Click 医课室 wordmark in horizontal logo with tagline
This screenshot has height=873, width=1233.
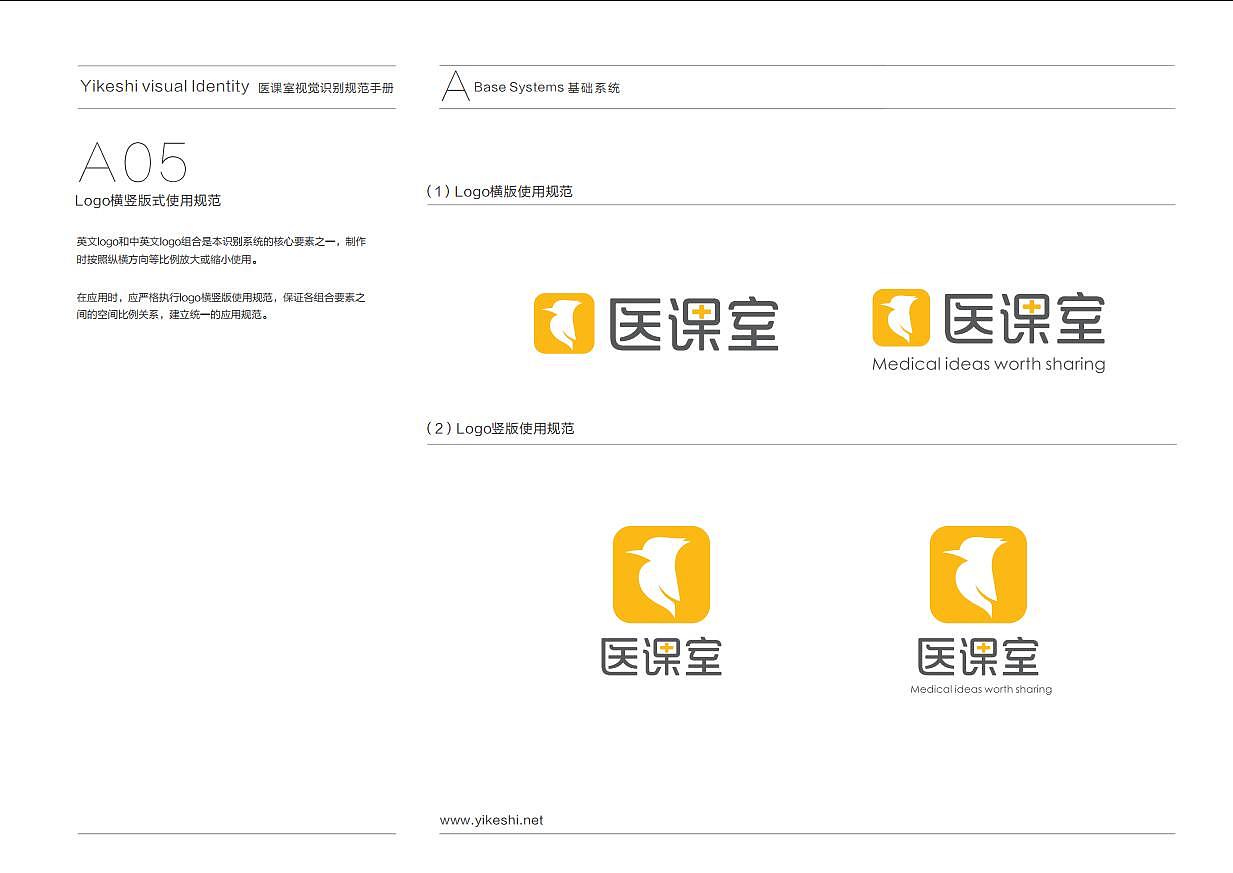click(1024, 319)
